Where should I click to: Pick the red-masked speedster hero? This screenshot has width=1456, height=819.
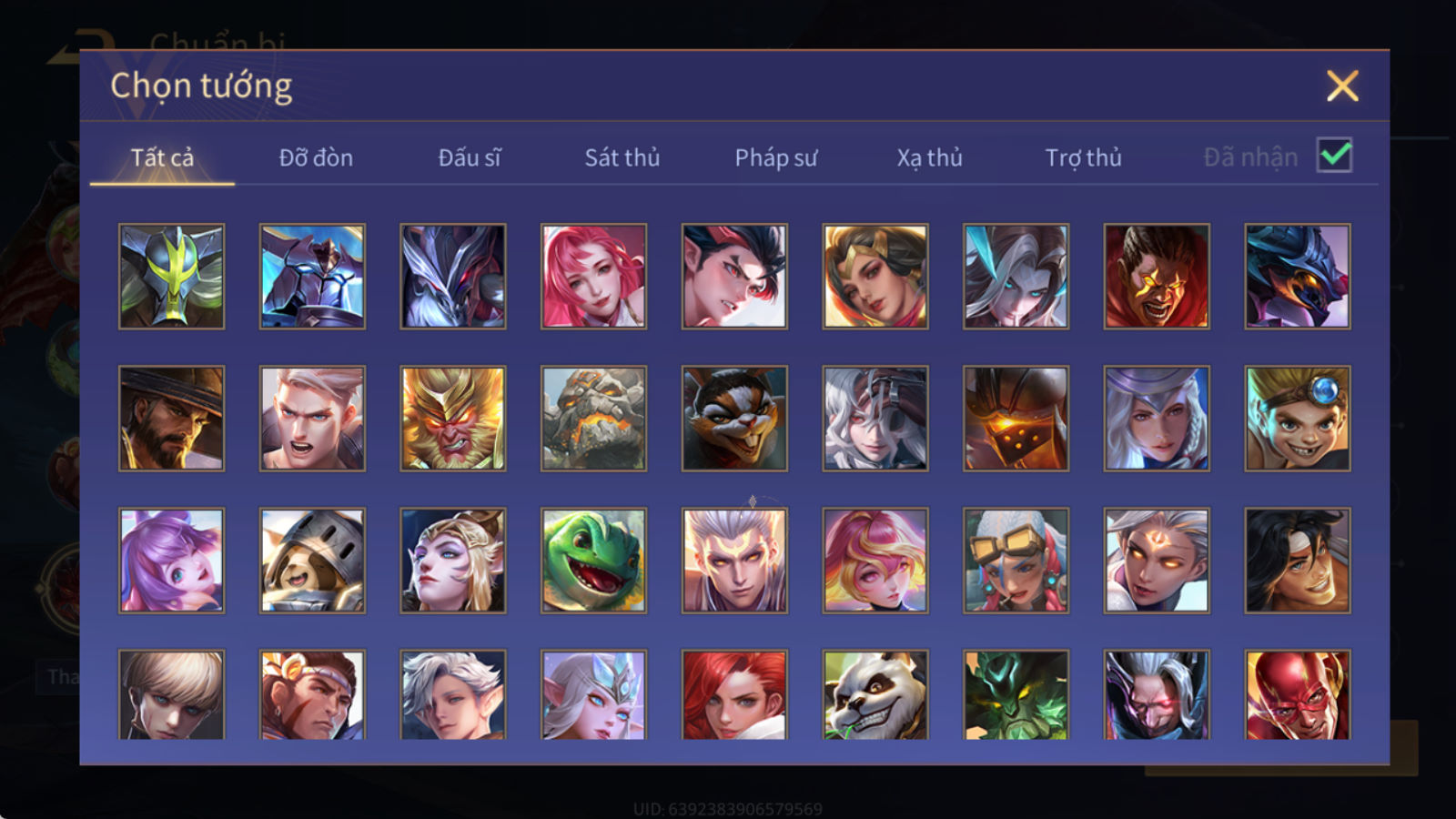(x=1298, y=694)
